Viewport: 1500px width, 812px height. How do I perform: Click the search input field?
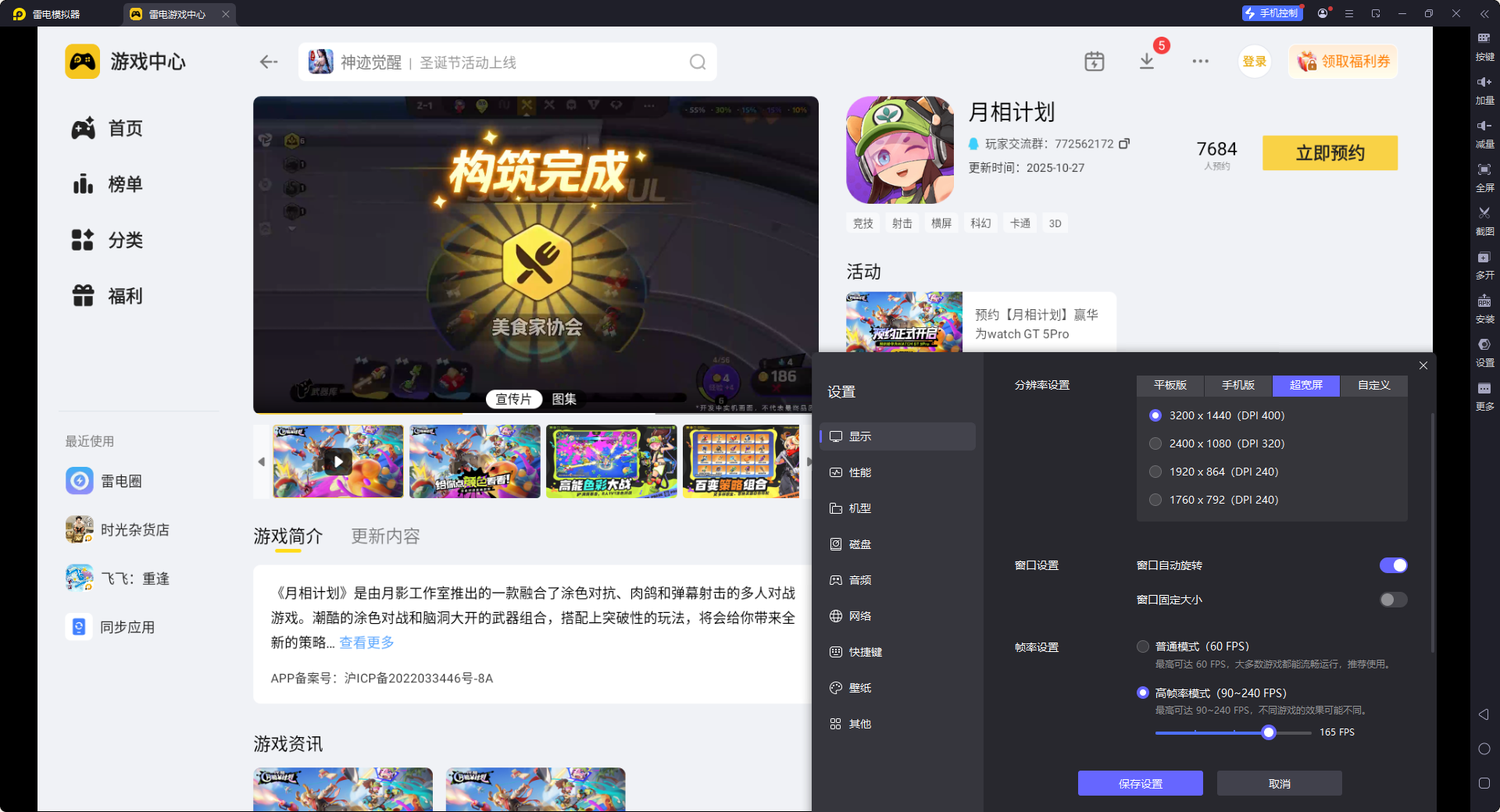pos(508,62)
